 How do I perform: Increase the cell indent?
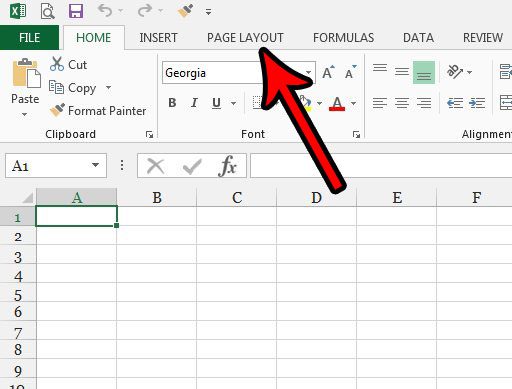477,103
